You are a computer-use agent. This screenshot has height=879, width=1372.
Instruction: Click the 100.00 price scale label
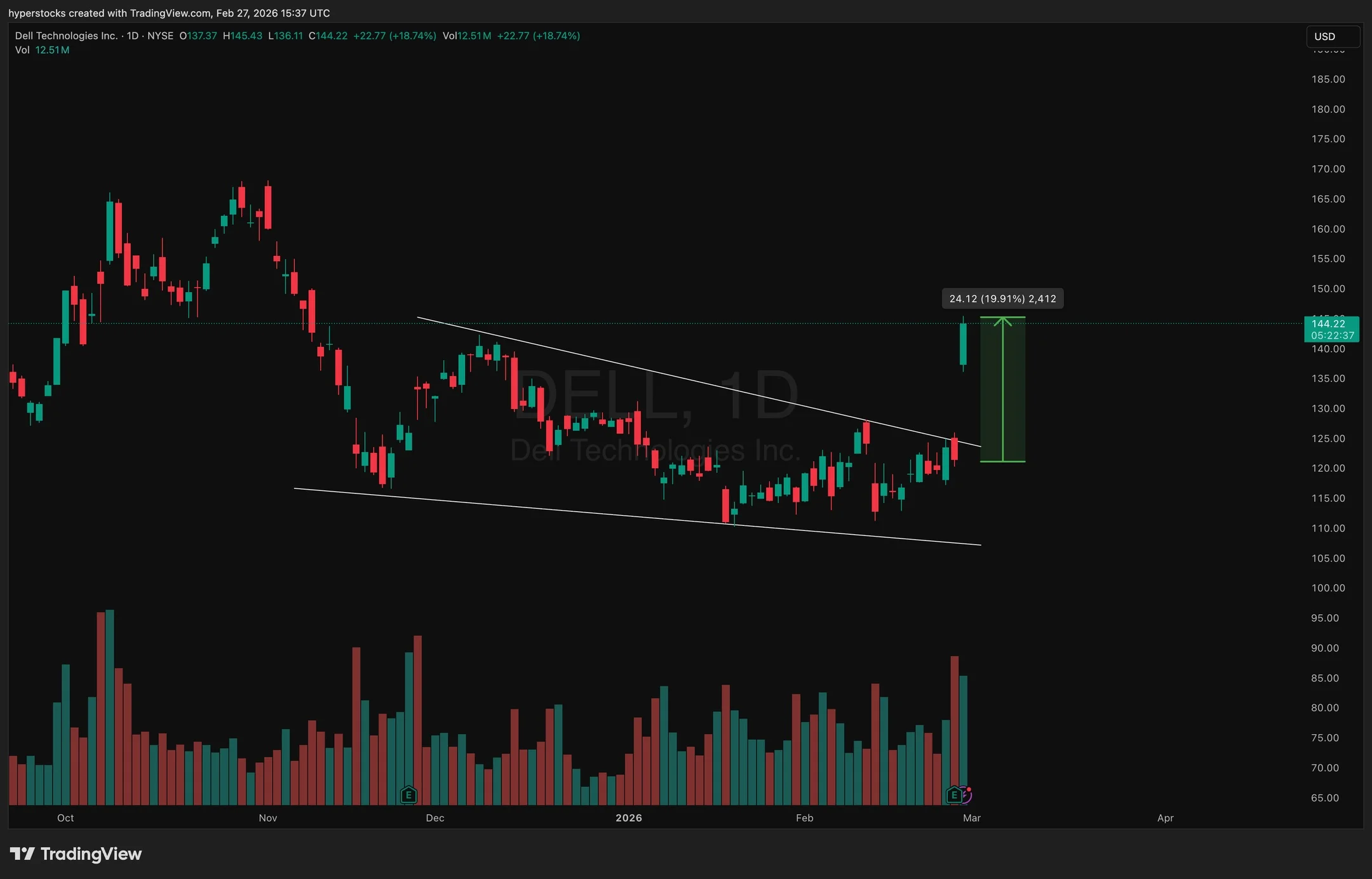pyautogui.click(x=1328, y=588)
